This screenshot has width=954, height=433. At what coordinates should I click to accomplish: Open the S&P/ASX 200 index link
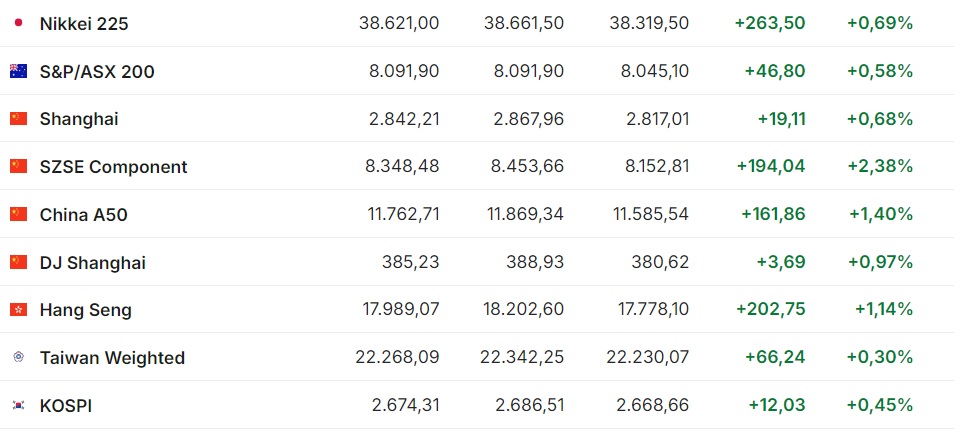coord(97,71)
